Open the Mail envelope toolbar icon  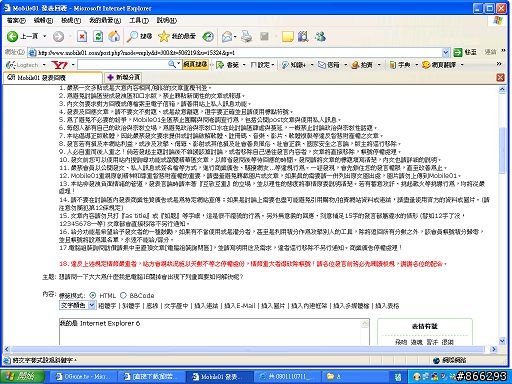[227, 36]
